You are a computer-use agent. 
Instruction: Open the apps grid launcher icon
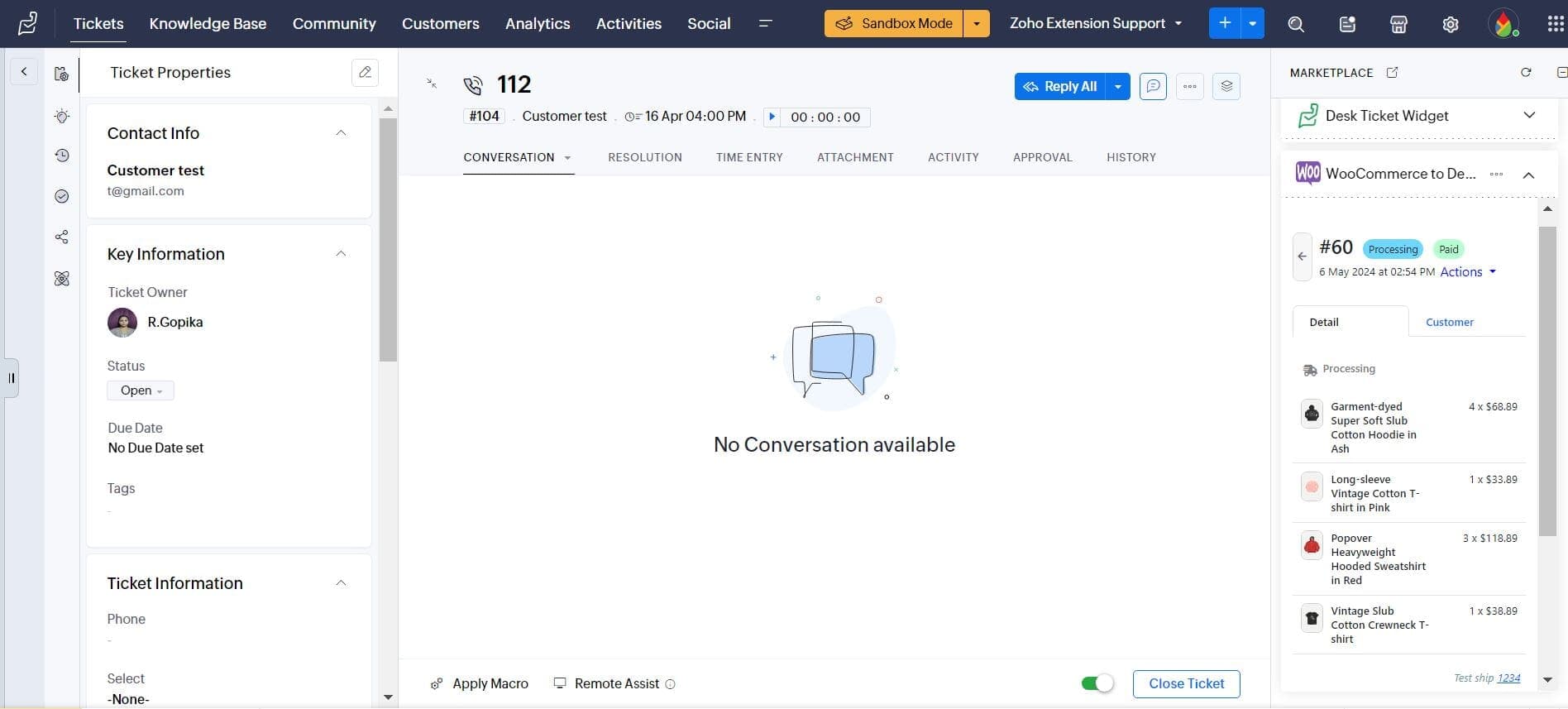point(1555,24)
